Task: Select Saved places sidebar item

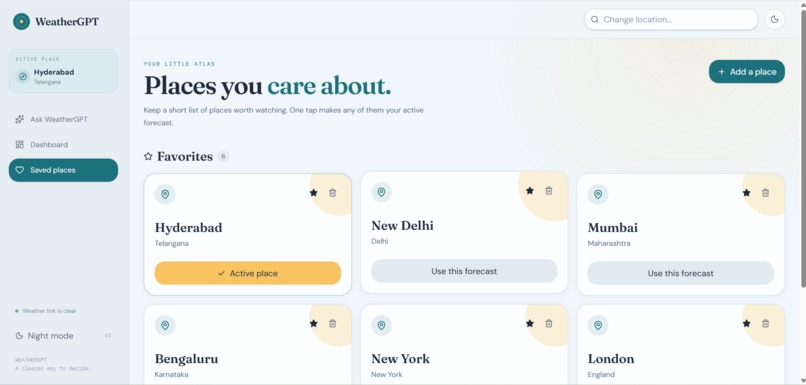Action: [x=63, y=170]
